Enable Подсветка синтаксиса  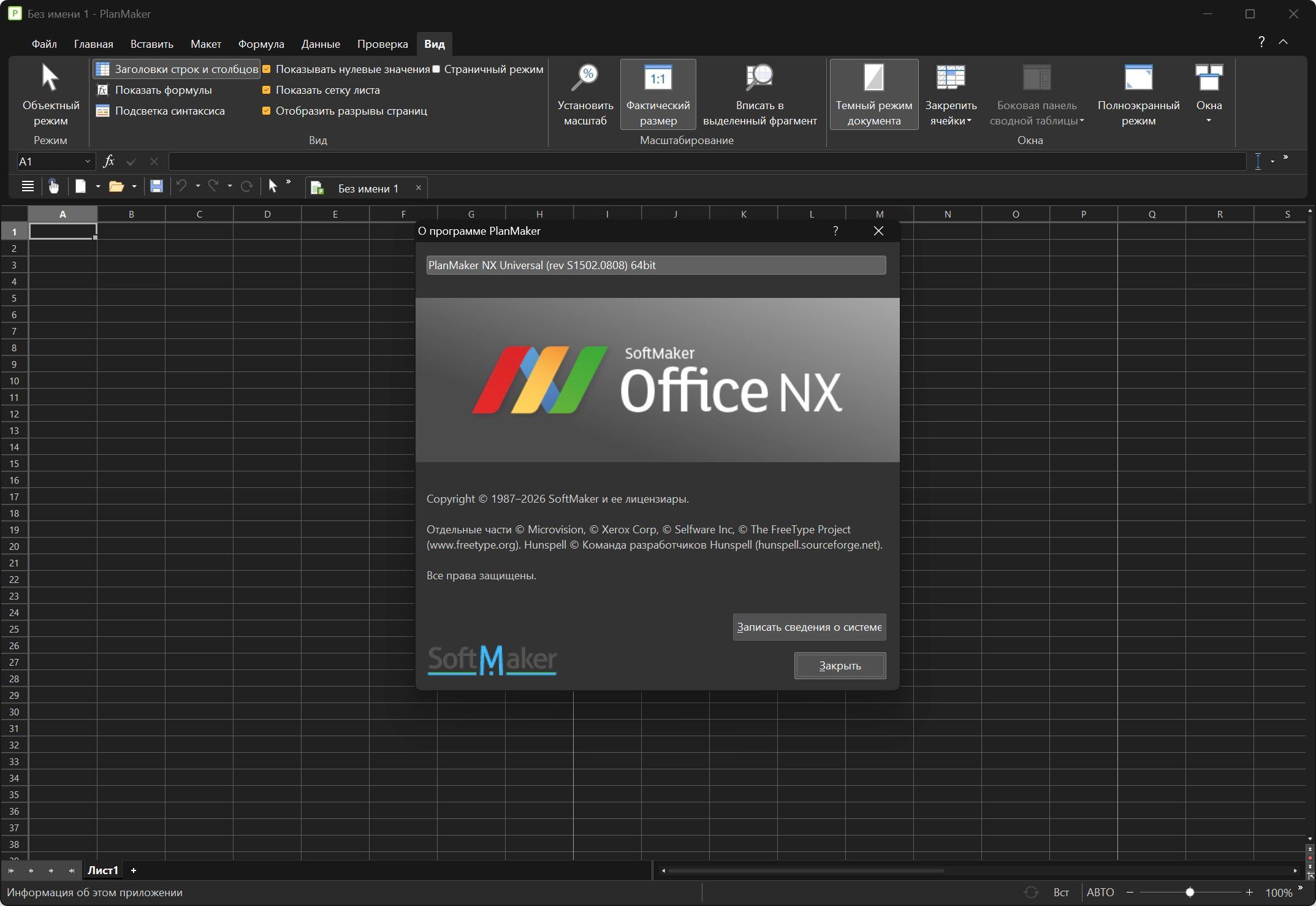tap(161, 111)
